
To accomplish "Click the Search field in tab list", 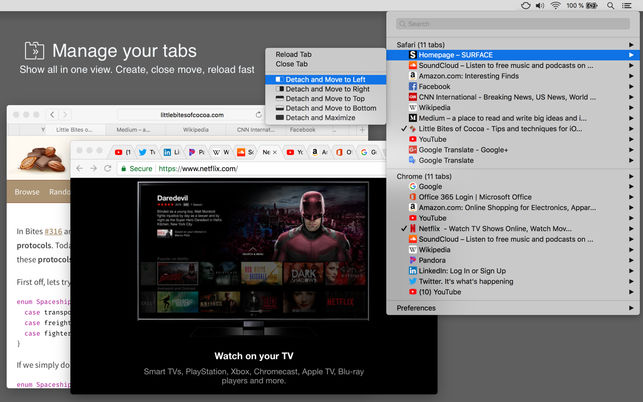I will (x=513, y=24).
